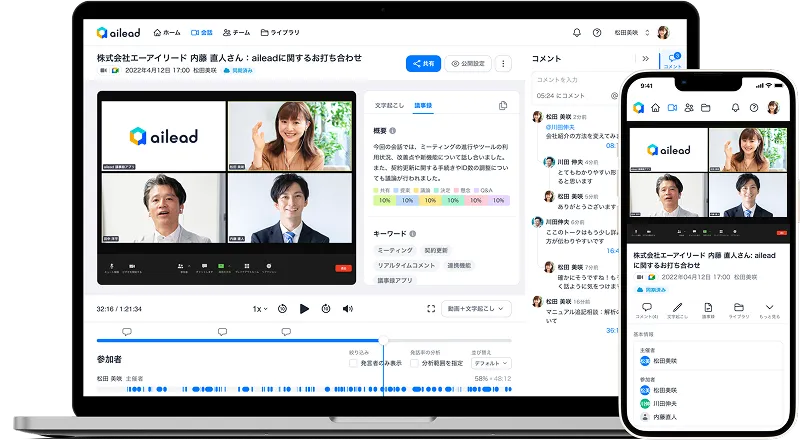
Task: Click the info icon next to キーワード
Action: tap(412, 233)
